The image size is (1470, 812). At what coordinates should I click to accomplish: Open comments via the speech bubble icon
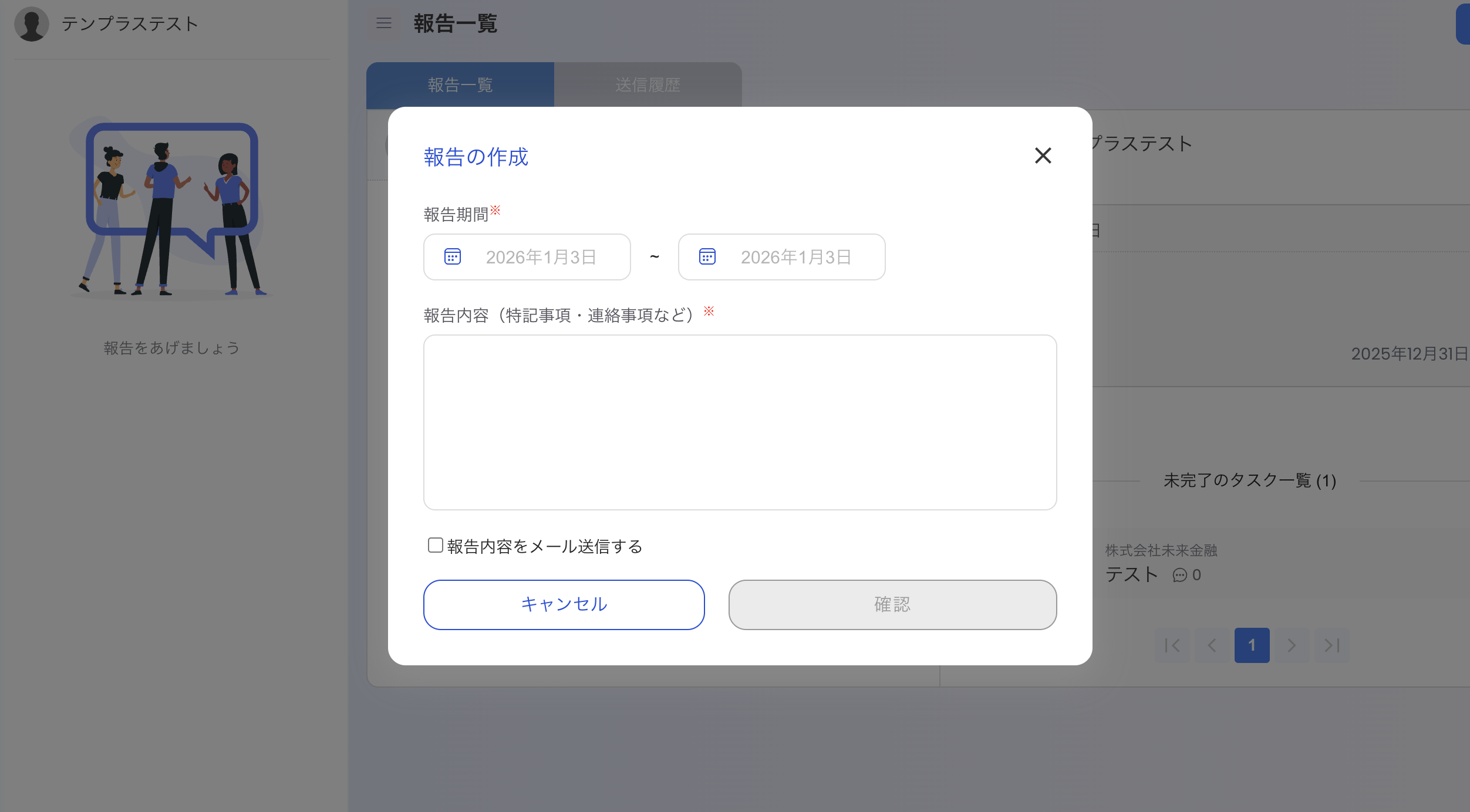point(1180,575)
